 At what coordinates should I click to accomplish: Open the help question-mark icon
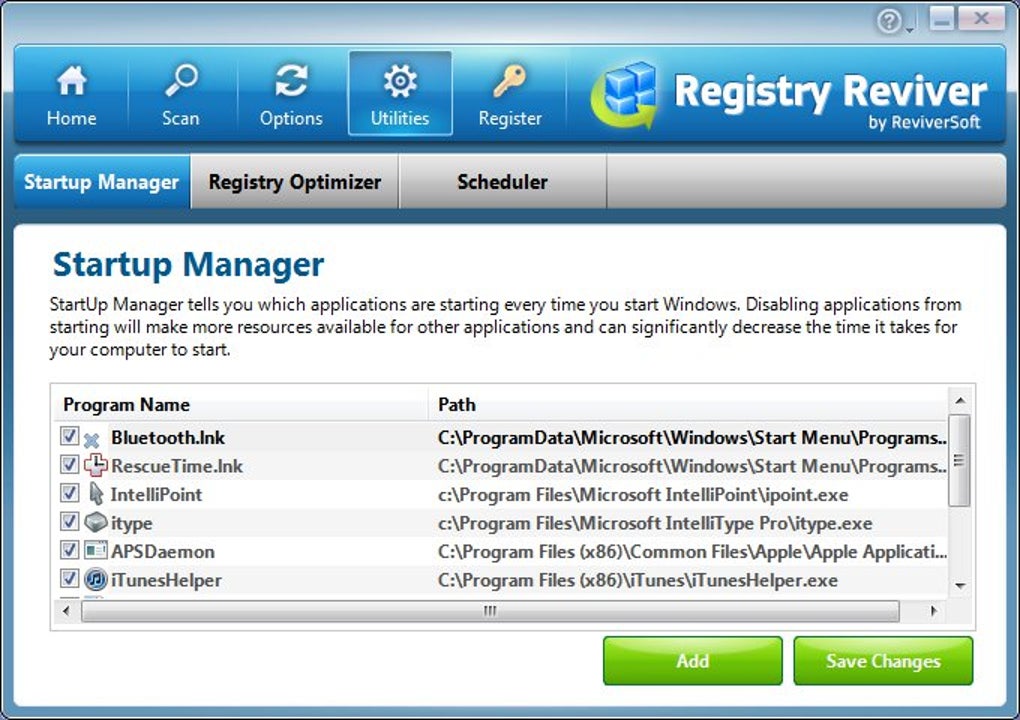point(889,21)
